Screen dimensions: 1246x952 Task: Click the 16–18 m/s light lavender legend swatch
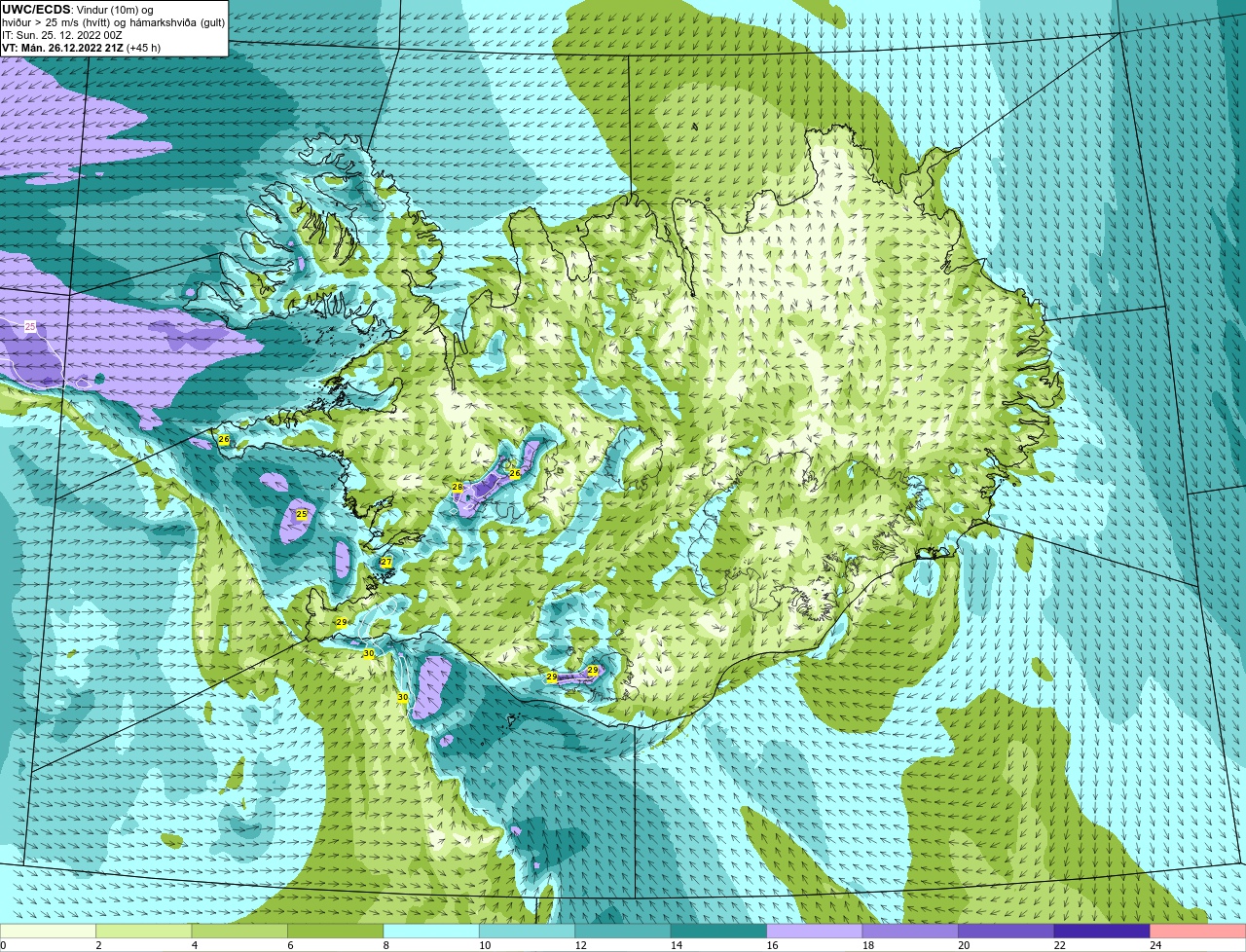[815, 932]
